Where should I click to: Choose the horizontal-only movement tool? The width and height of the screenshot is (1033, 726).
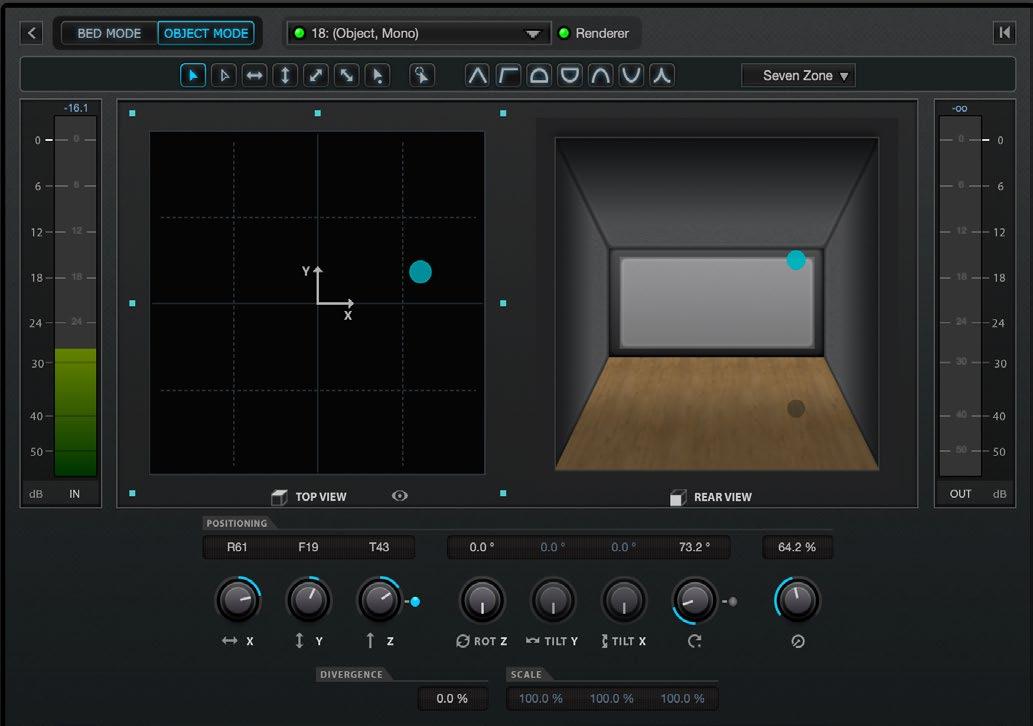click(254, 76)
